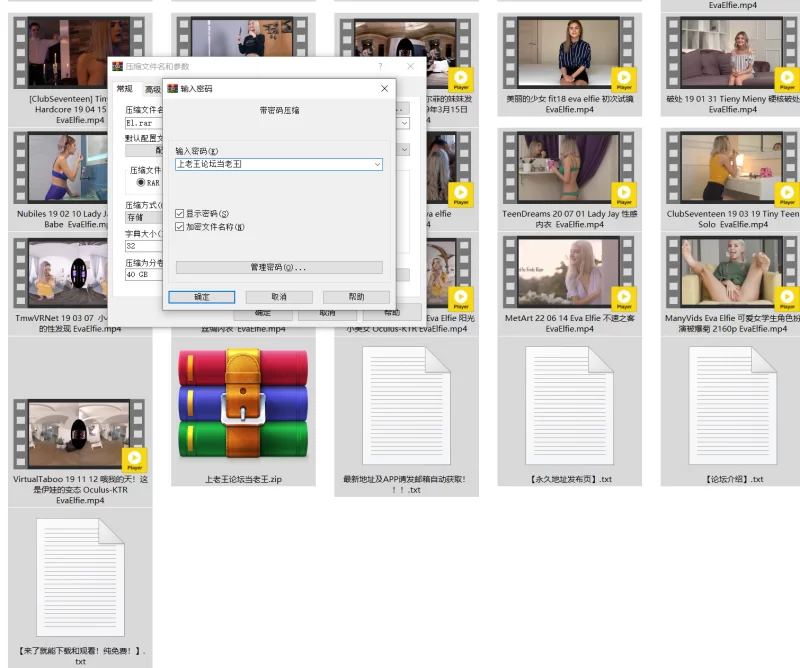
Task: Switch to 常规 tab
Action: (x=124, y=88)
